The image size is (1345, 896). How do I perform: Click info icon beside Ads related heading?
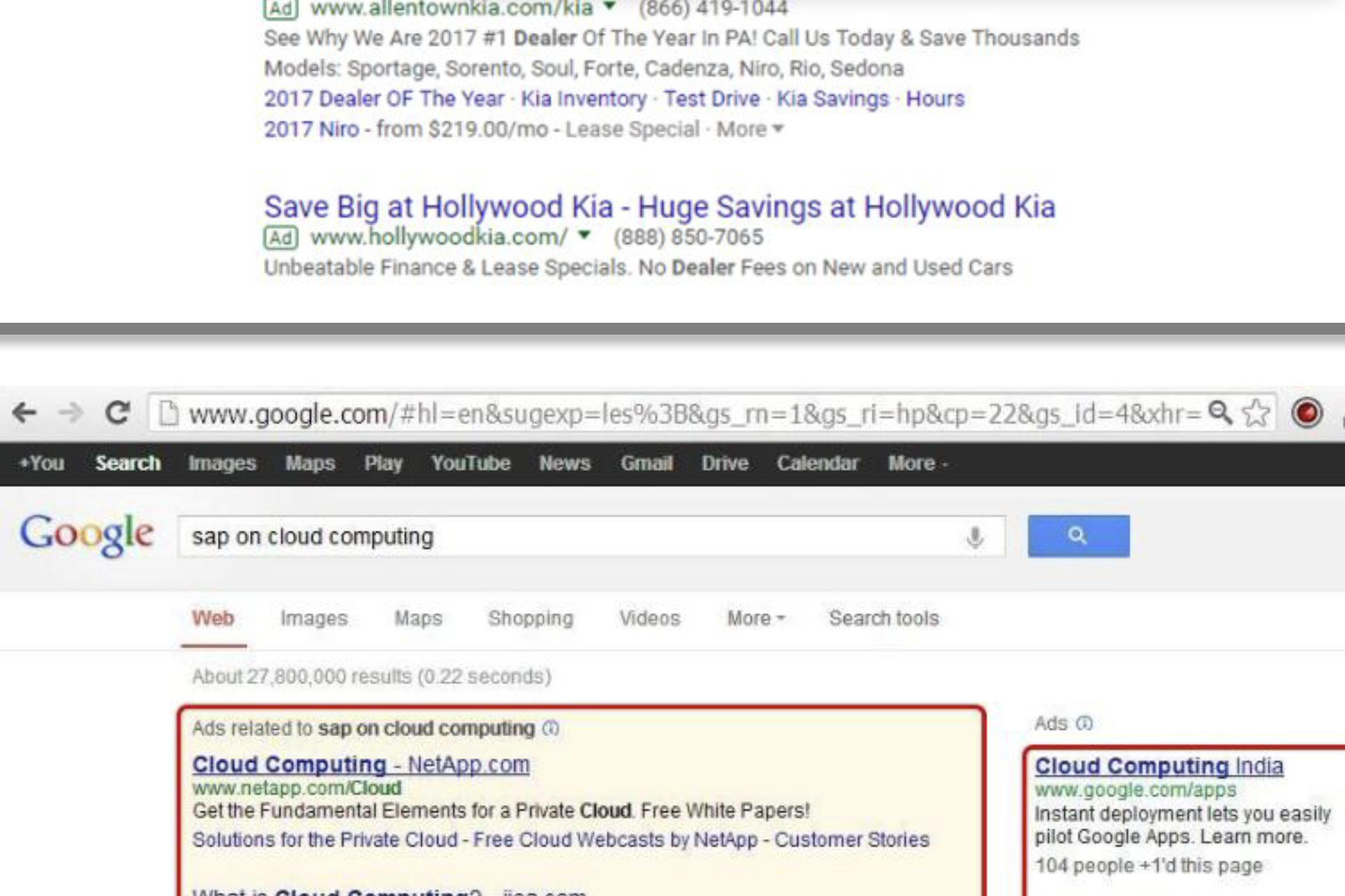tap(551, 728)
